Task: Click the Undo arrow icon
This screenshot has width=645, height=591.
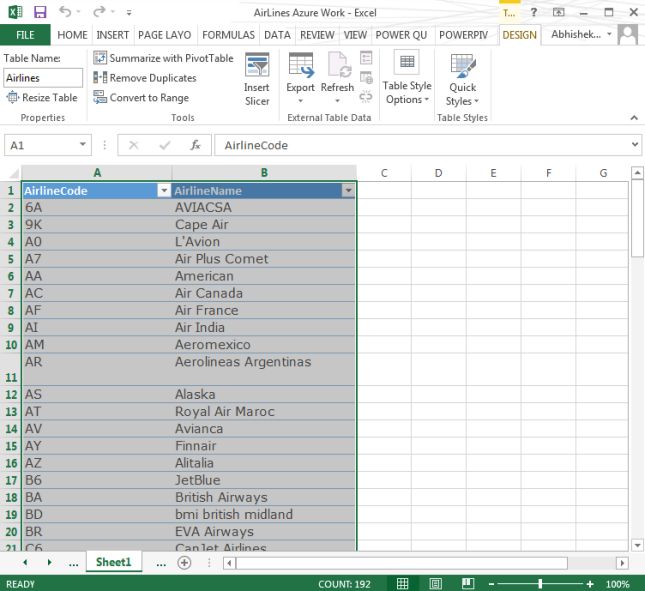Action: tap(65, 12)
